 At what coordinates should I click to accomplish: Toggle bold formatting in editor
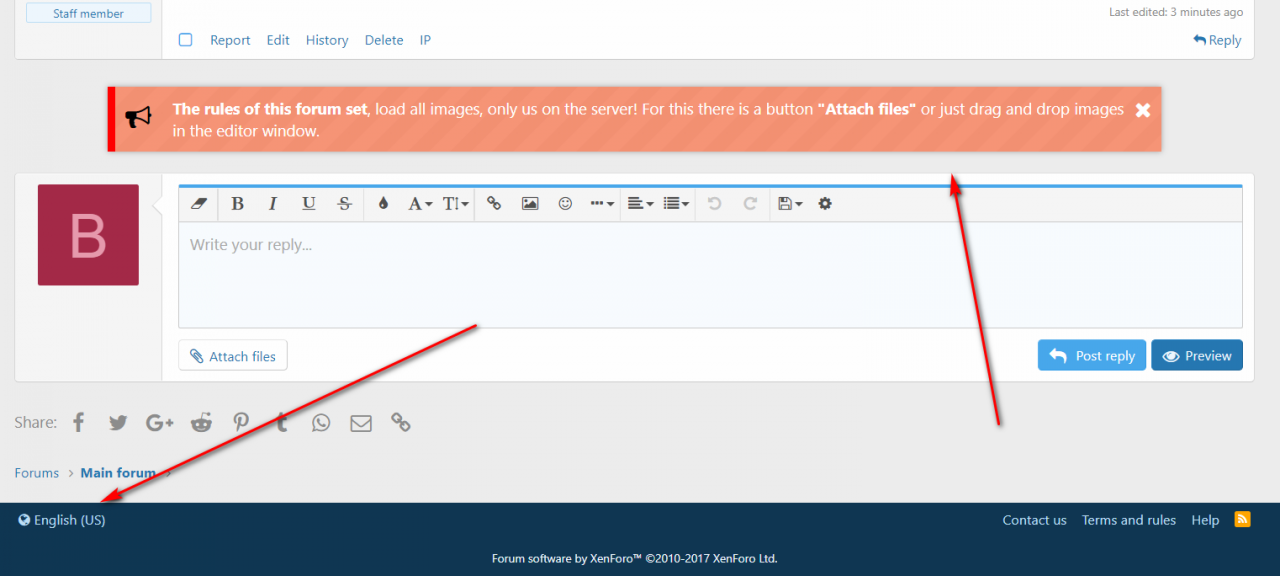coord(238,204)
